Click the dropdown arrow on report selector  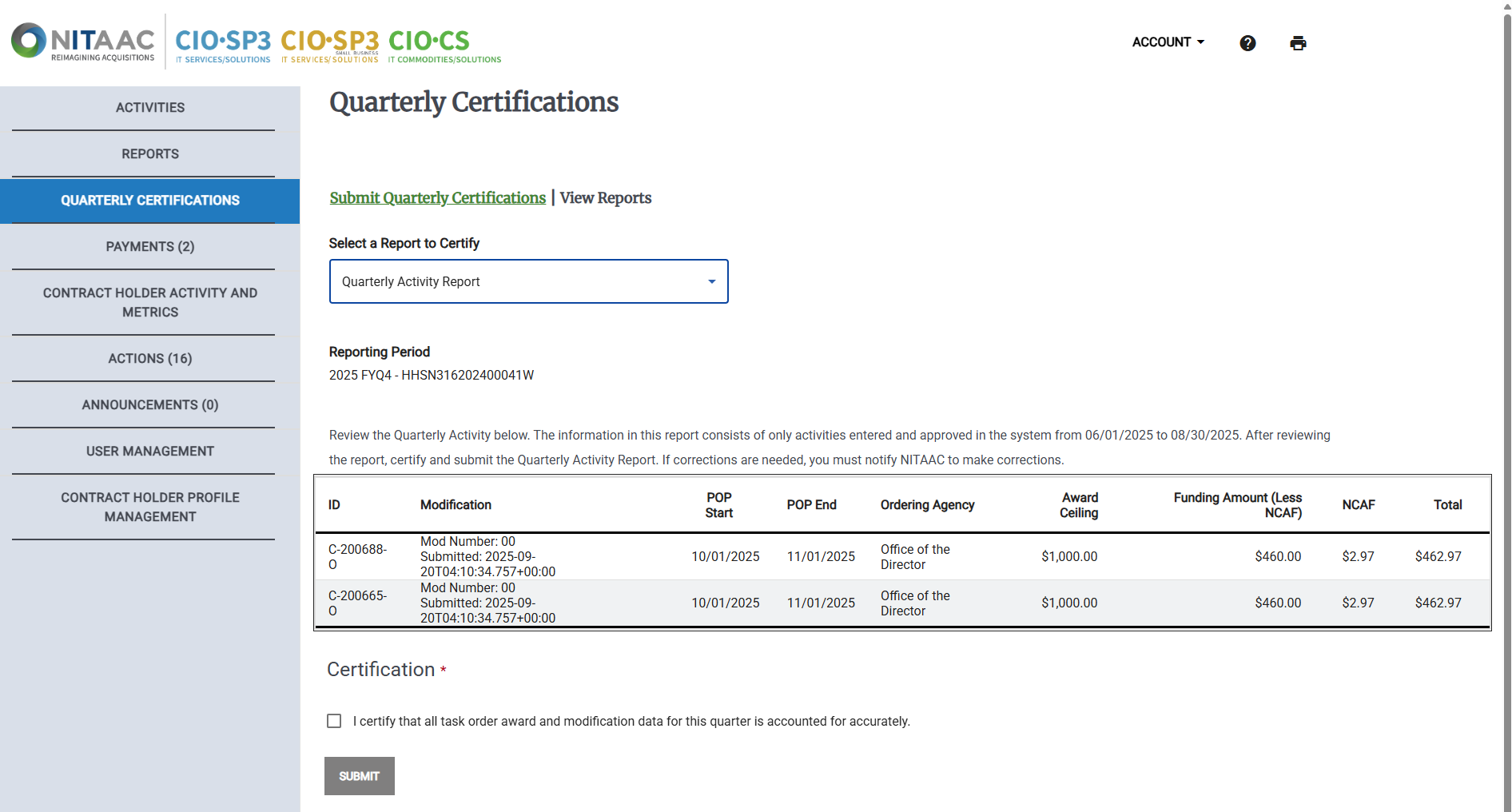[710, 281]
